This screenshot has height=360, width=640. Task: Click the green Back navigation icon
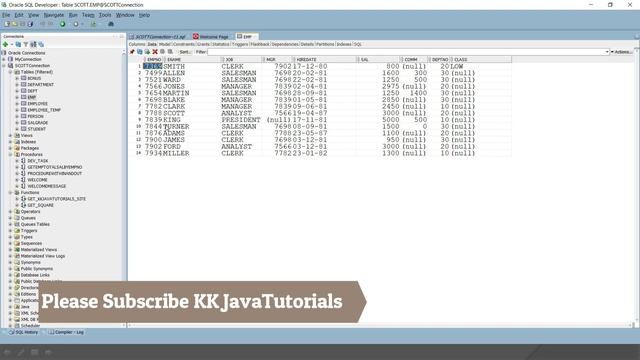pyautogui.click(x=62, y=24)
